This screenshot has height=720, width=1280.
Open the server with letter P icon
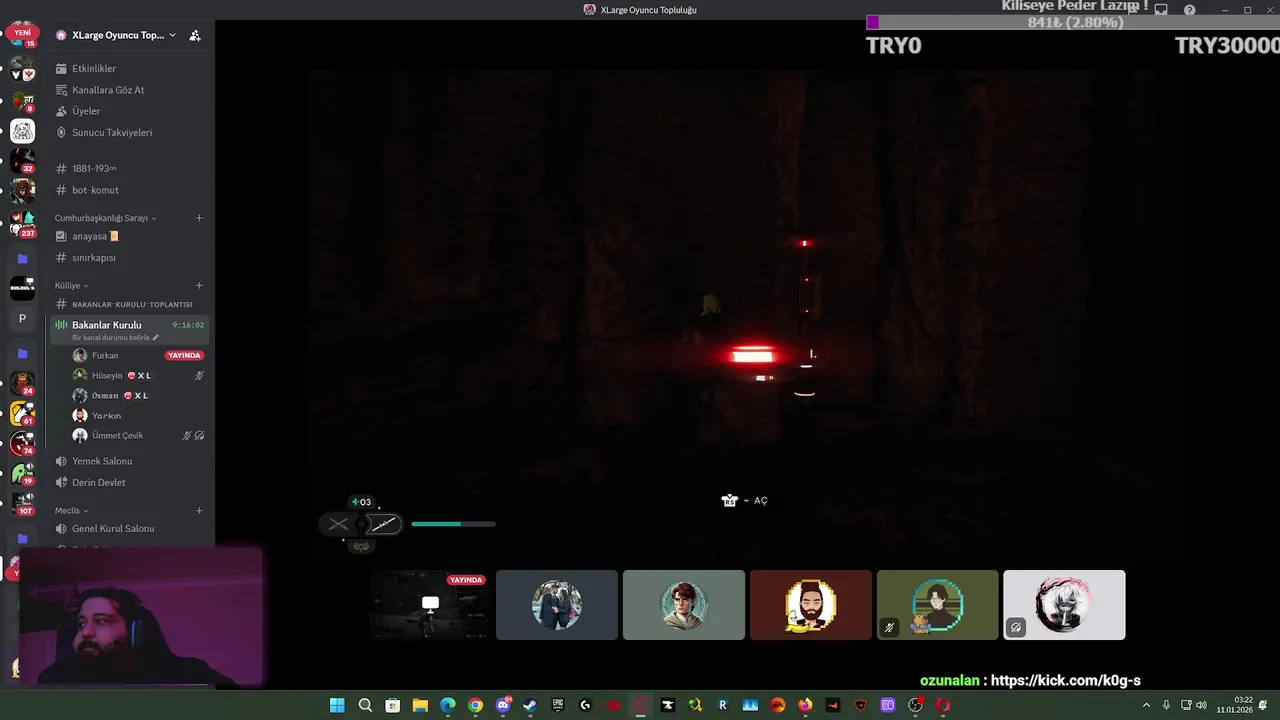coord(22,319)
